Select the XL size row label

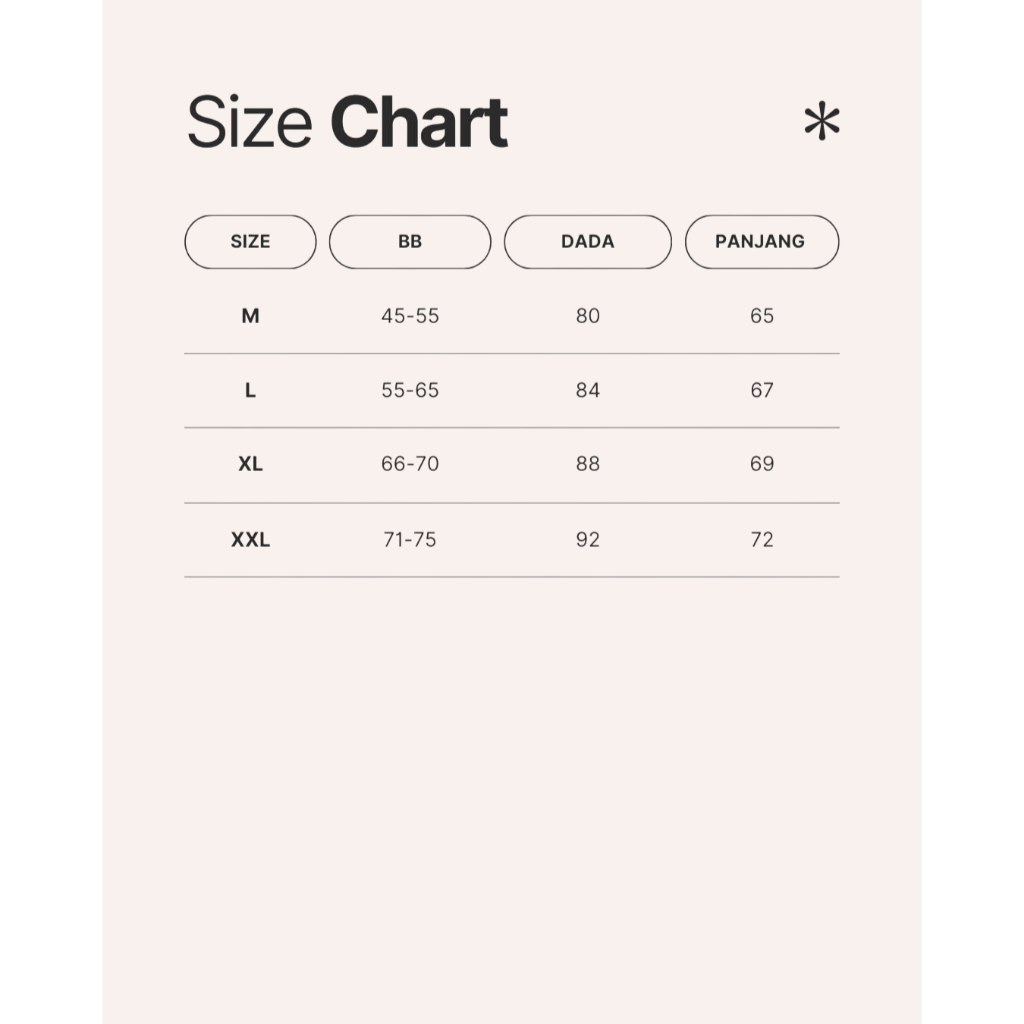pos(250,464)
